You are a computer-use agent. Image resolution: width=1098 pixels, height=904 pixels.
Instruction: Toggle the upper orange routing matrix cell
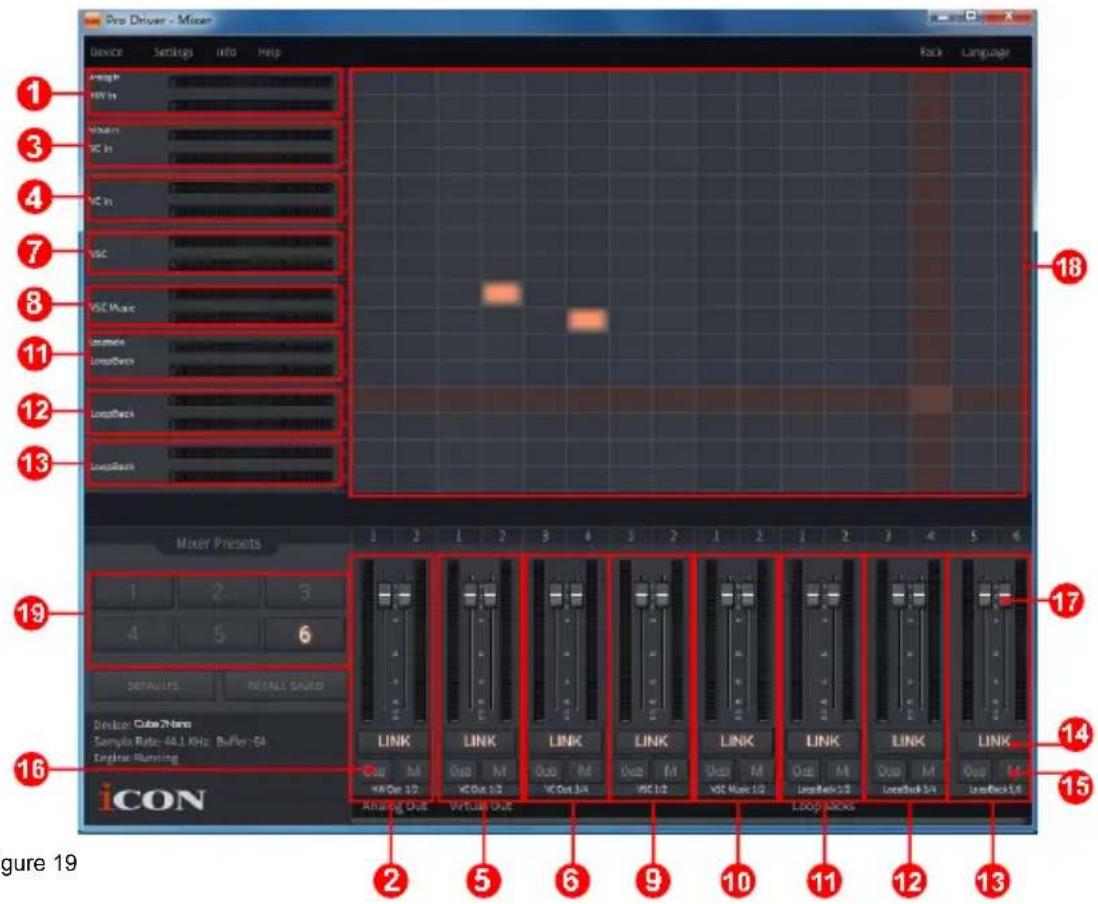coord(501,293)
